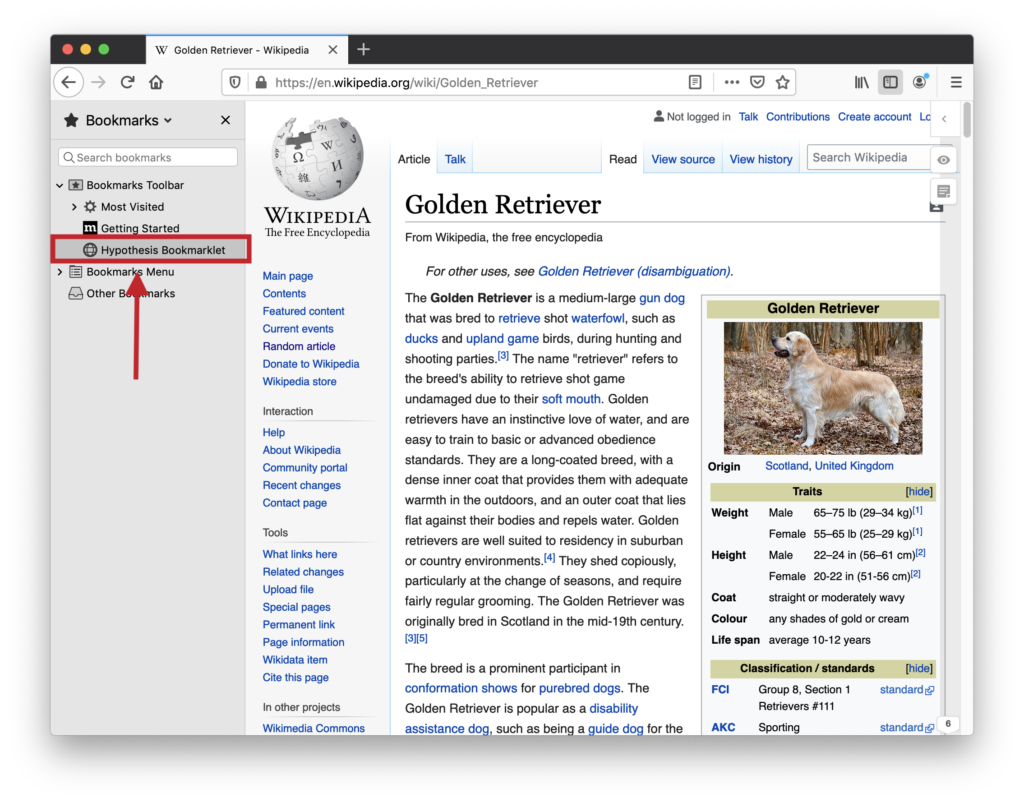Viewport: 1024px width, 802px height.
Task: Click the Search bookmarks field
Action: (x=148, y=157)
